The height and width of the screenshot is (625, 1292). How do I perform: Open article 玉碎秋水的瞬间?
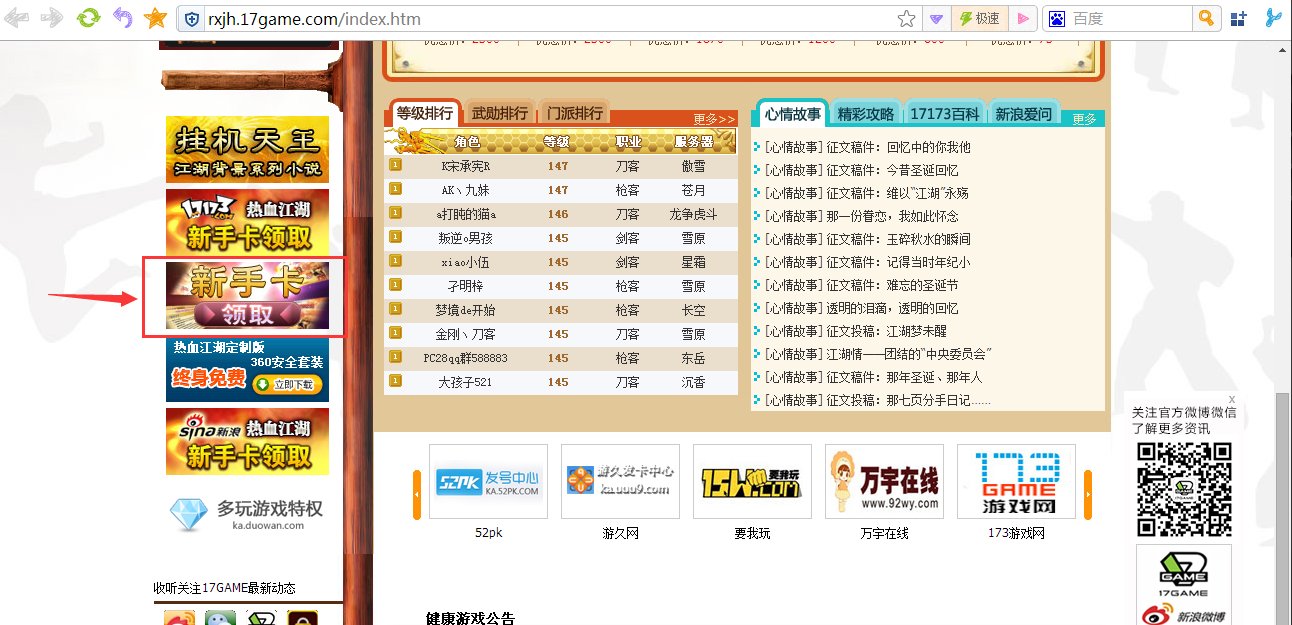tap(928, 239)
